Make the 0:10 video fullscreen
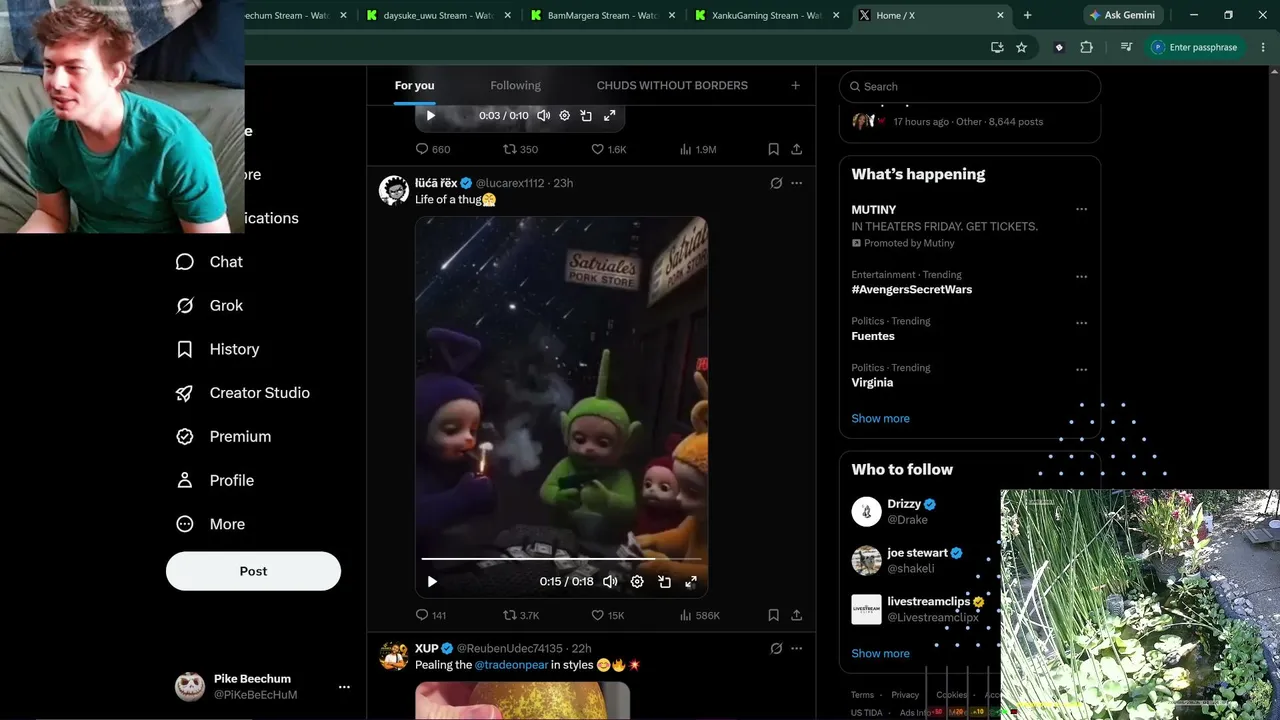This screenshot has width=1280, height=720. 610,115
